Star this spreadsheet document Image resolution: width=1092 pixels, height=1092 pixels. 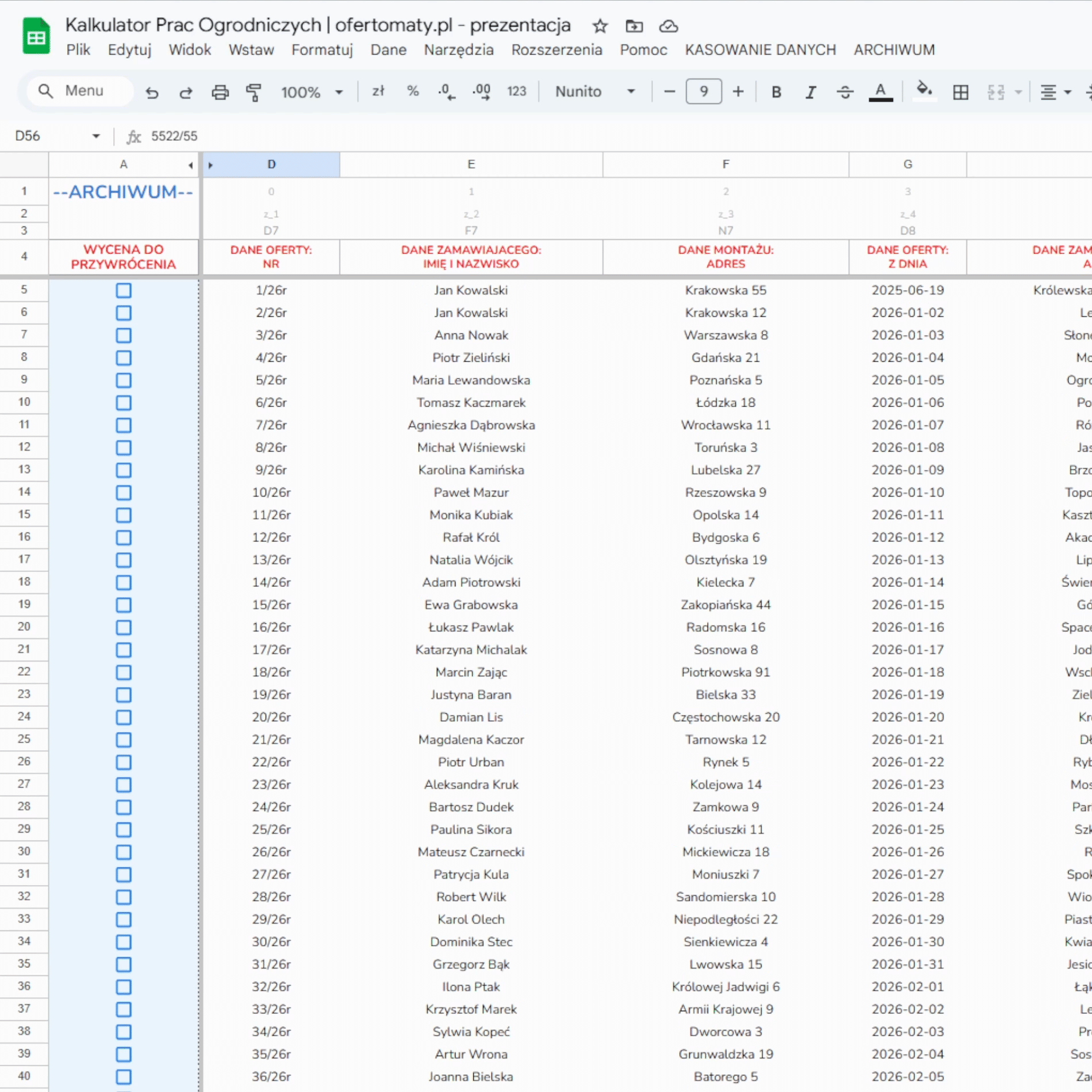coord(600,26)
